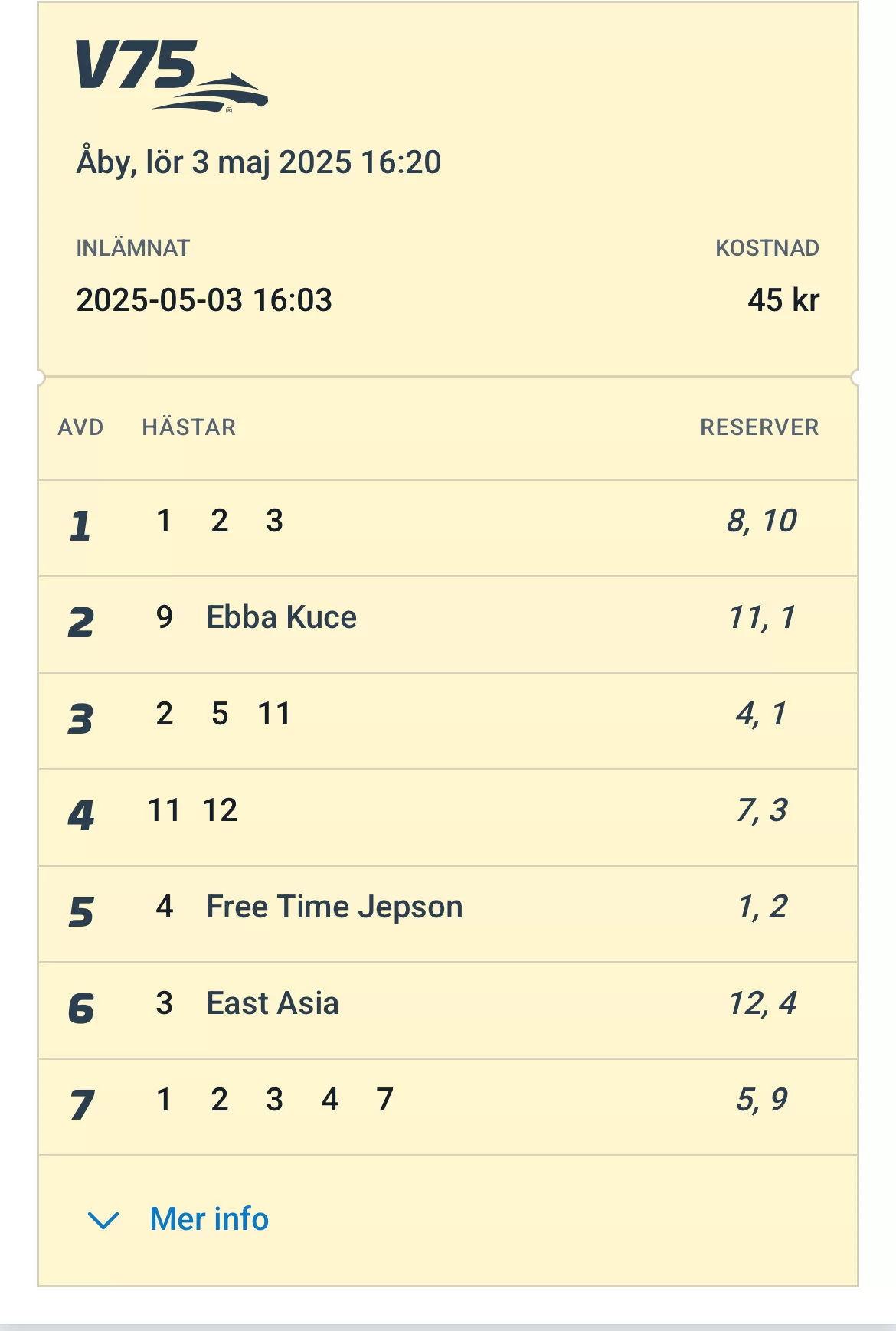The image size is (896, 1331).
Task: Click horse name East Asia
Action: click(x=273, y=1003)
